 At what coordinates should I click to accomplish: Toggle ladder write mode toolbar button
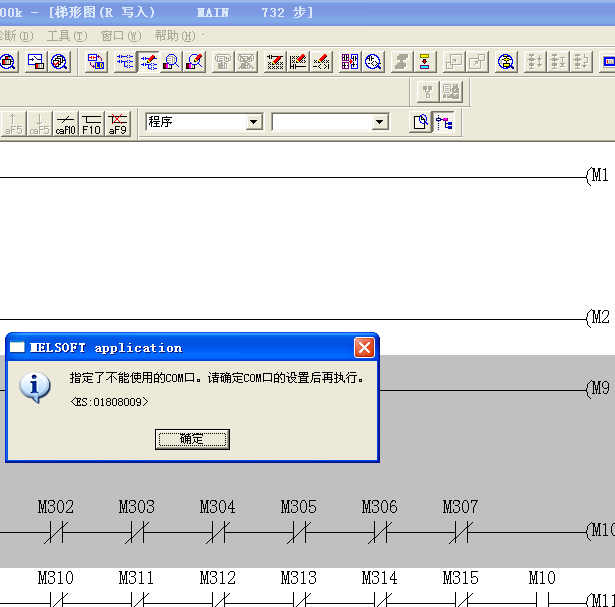[148, 62]
